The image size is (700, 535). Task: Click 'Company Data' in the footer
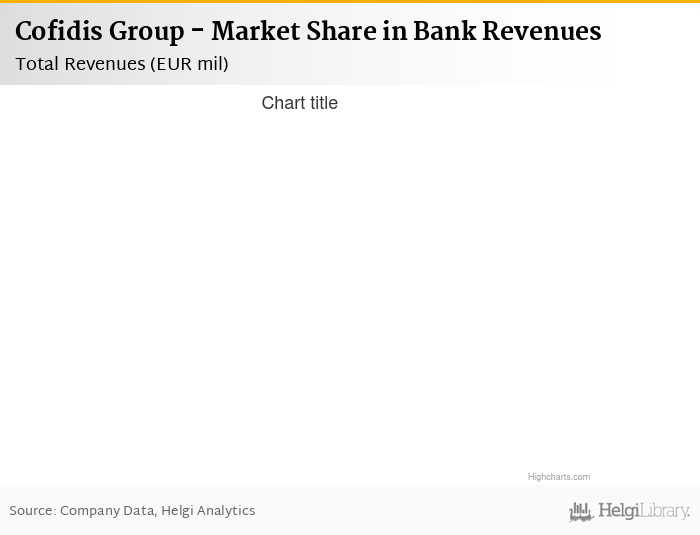tap(107, 511)
